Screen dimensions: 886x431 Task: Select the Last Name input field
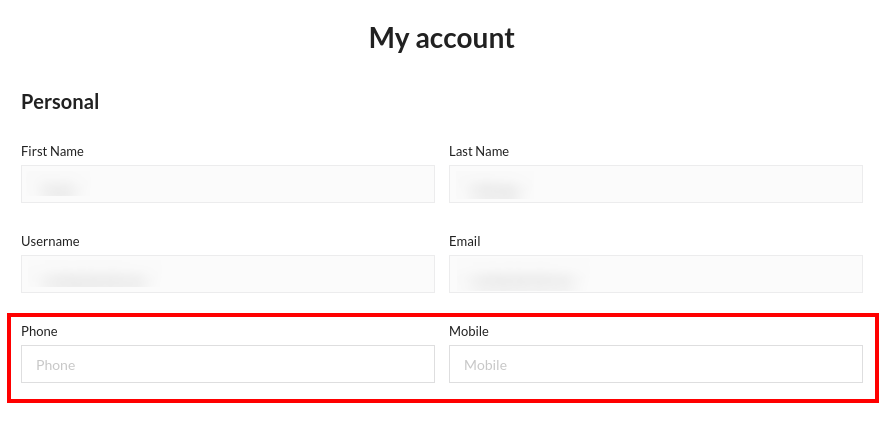pos(655,184)
